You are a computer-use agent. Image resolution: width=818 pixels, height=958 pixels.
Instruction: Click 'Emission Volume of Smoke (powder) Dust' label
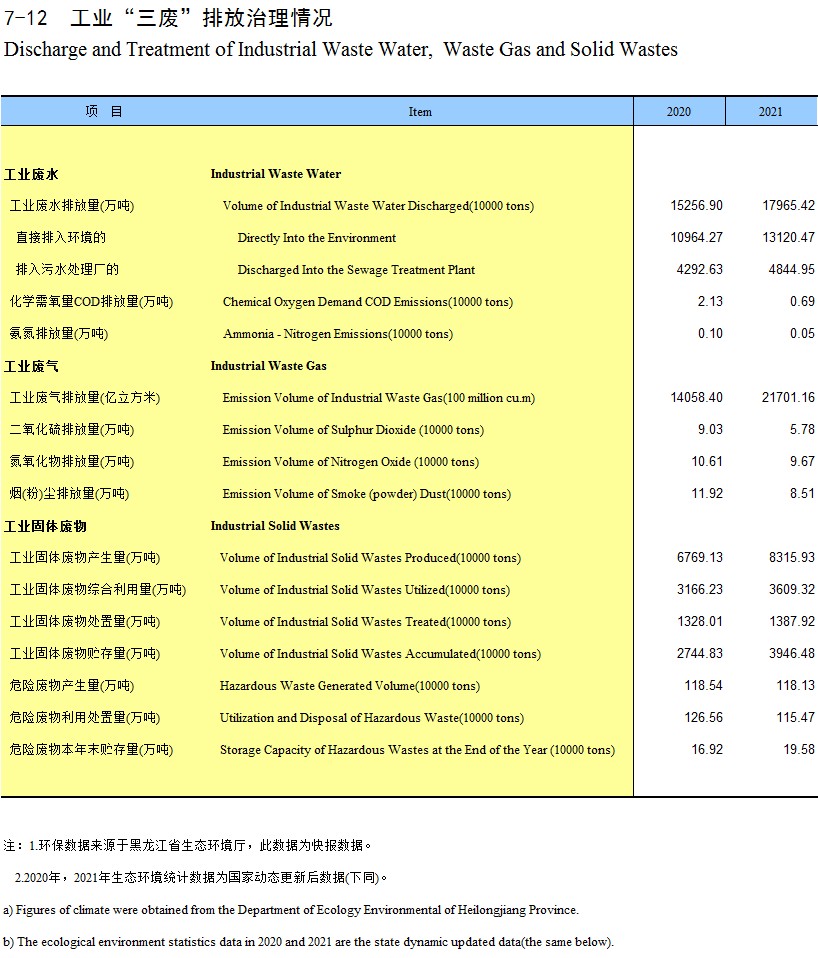tap(367, 494)
